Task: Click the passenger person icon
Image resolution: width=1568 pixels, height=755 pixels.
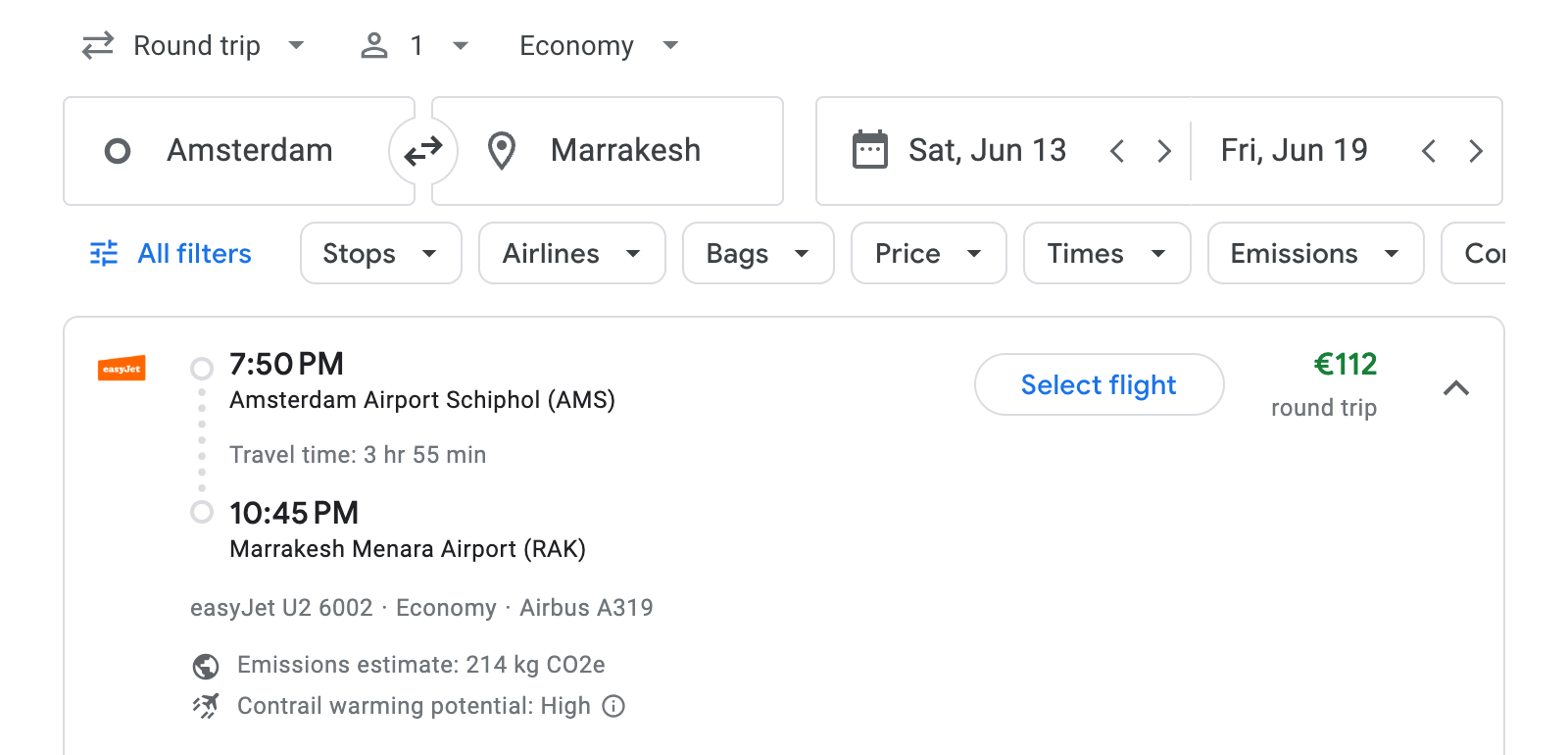Action: pos(373,45)
